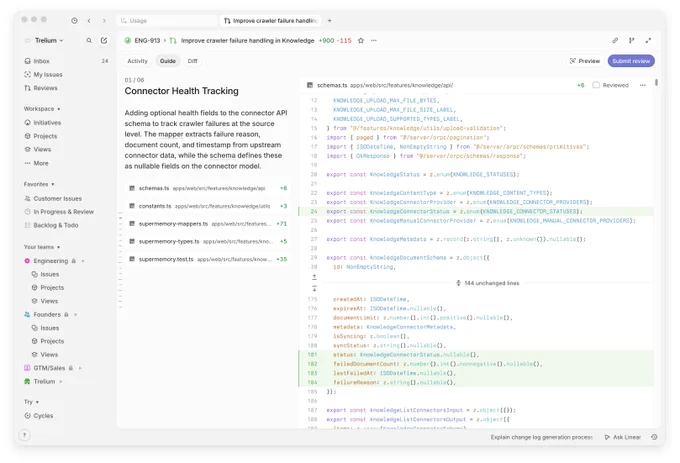Open Projects under Founders
Viewport: 680px width, 463px height.
69,341
